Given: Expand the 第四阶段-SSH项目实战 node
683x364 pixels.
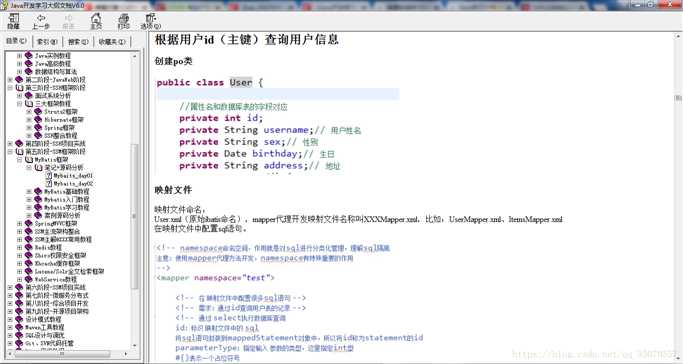Looking at the screenshot, I should pyautogui.click(x=10, y=143).
